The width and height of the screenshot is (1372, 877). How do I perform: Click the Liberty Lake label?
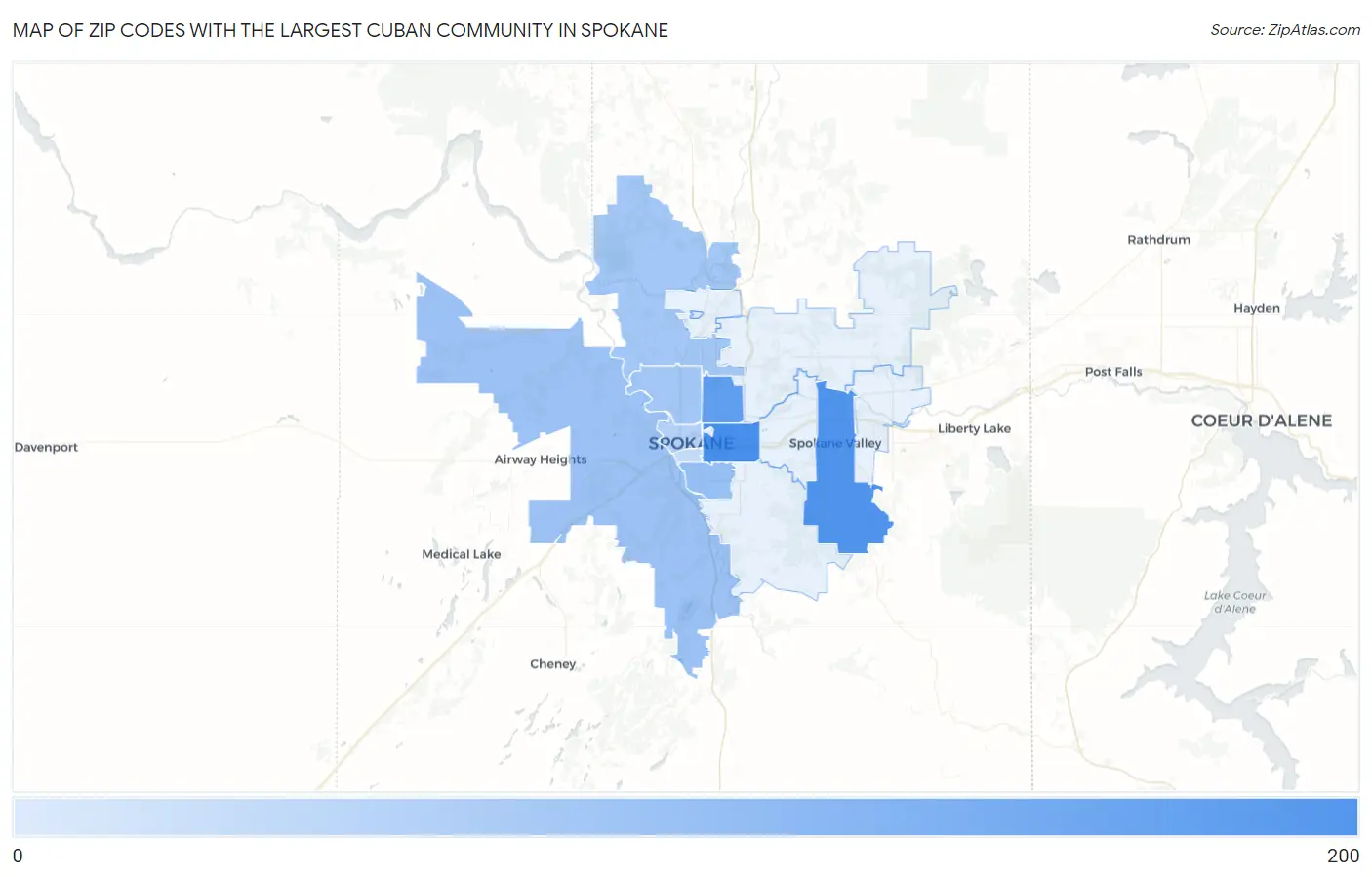point(974,428)
